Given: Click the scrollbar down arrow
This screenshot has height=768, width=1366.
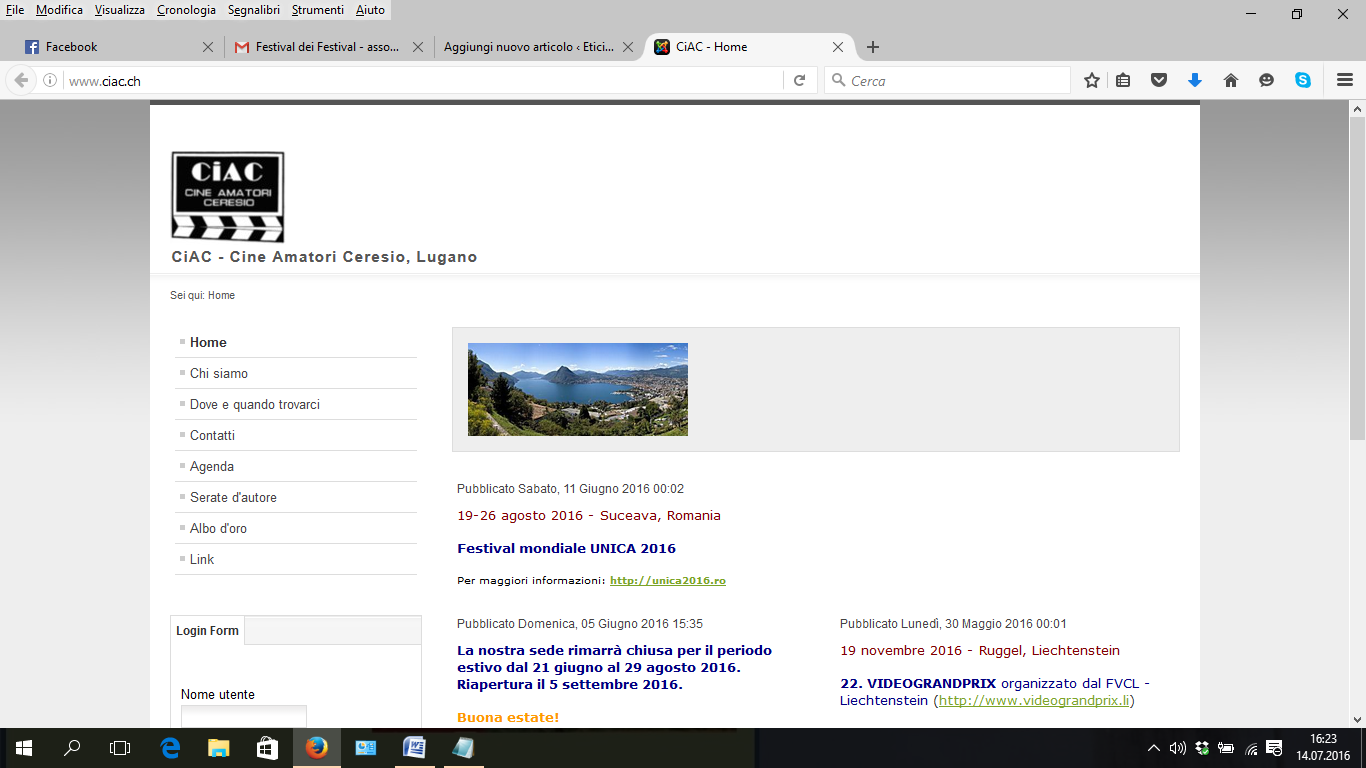Looking at the screenshot, I should pyautogui.click(x=1357, y=719).
